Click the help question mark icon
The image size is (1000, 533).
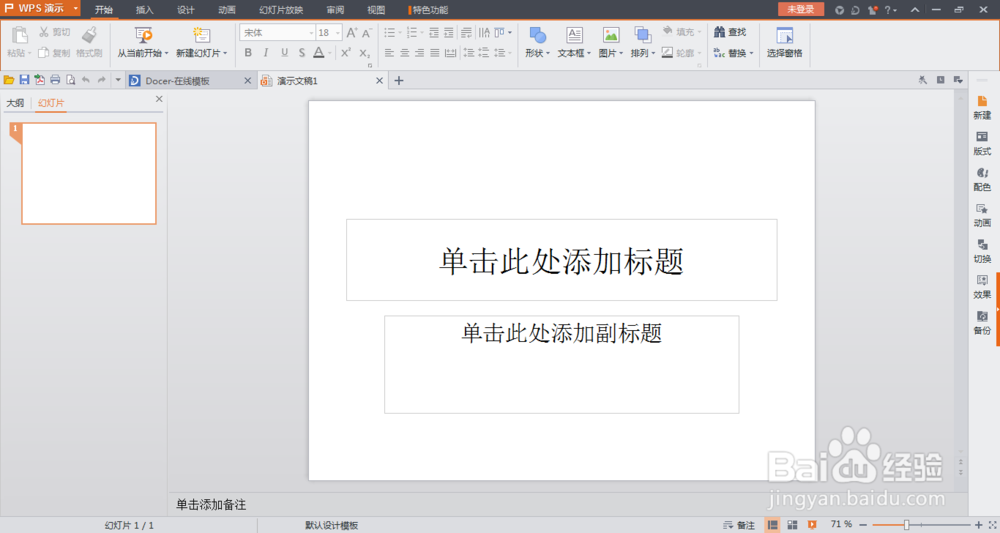888,10
